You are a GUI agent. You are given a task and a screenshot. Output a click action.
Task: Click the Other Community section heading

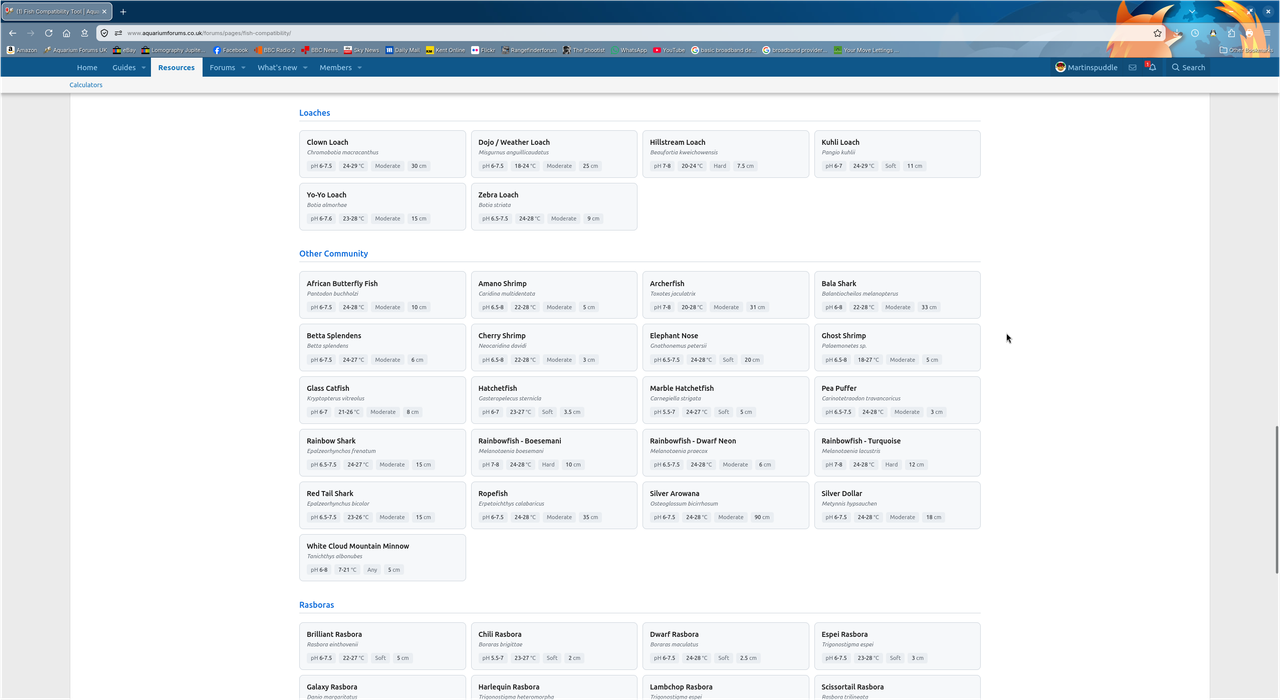(333, 254)
